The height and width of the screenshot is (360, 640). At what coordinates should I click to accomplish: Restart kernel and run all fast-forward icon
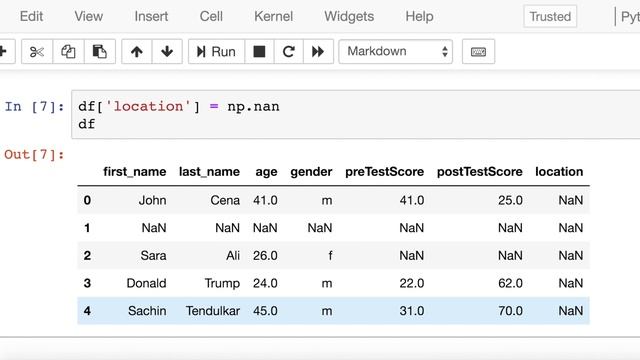click(x=318, y=52)
